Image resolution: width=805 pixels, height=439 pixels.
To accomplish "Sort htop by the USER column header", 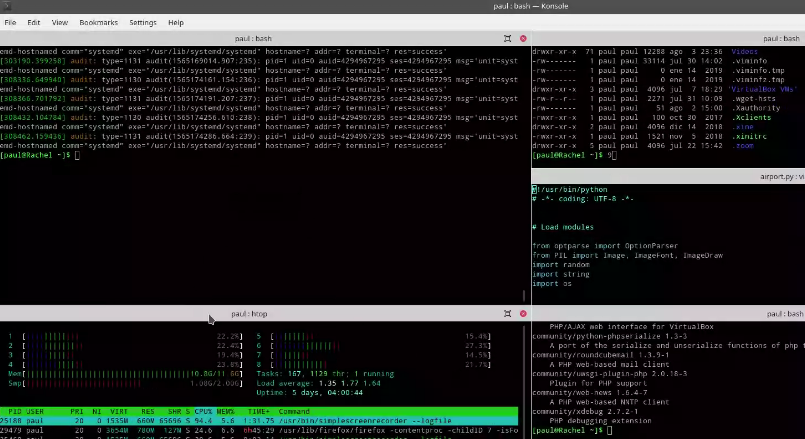I will [35, 411].
